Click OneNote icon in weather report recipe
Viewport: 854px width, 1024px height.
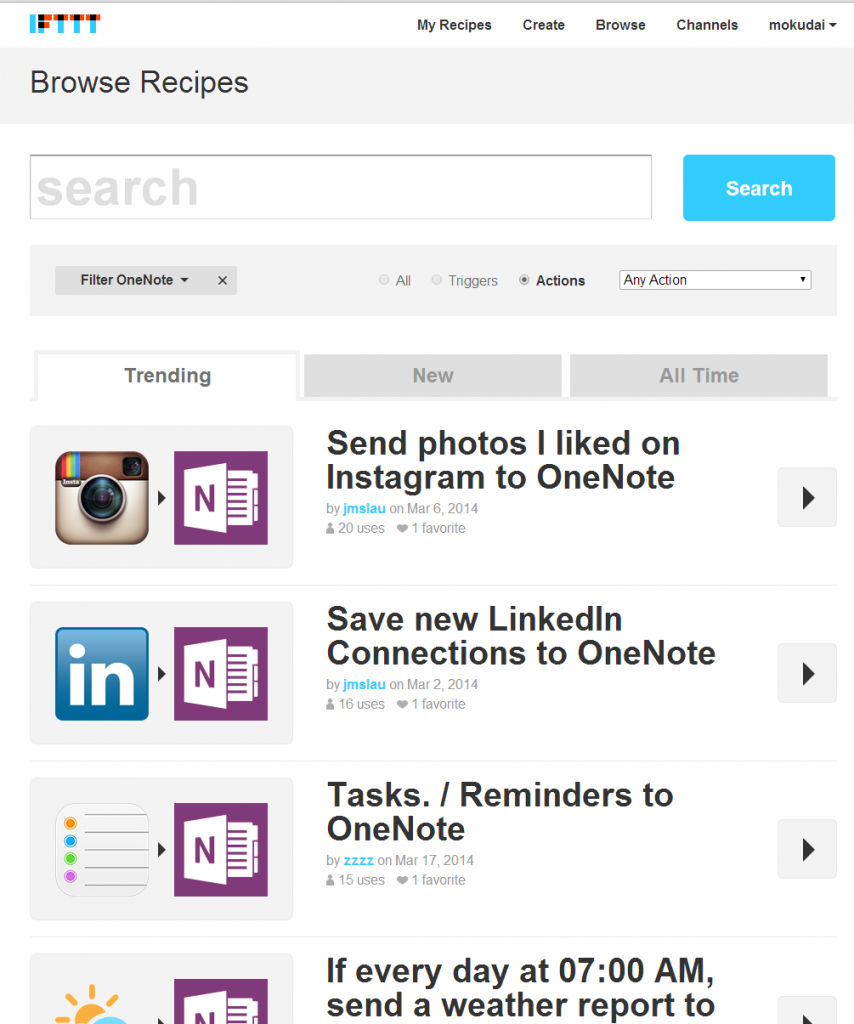coord(221,1001)
